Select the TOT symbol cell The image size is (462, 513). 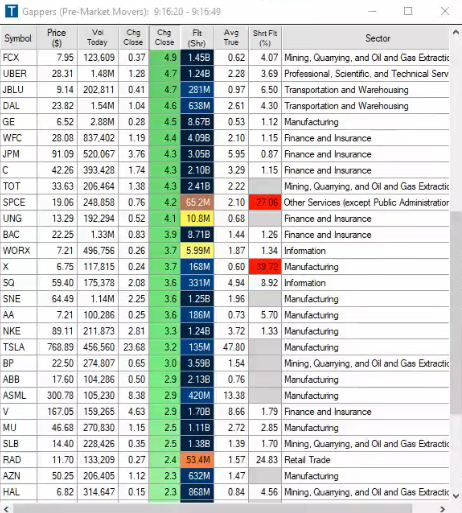pyautogui.click(x=18, y=186)
